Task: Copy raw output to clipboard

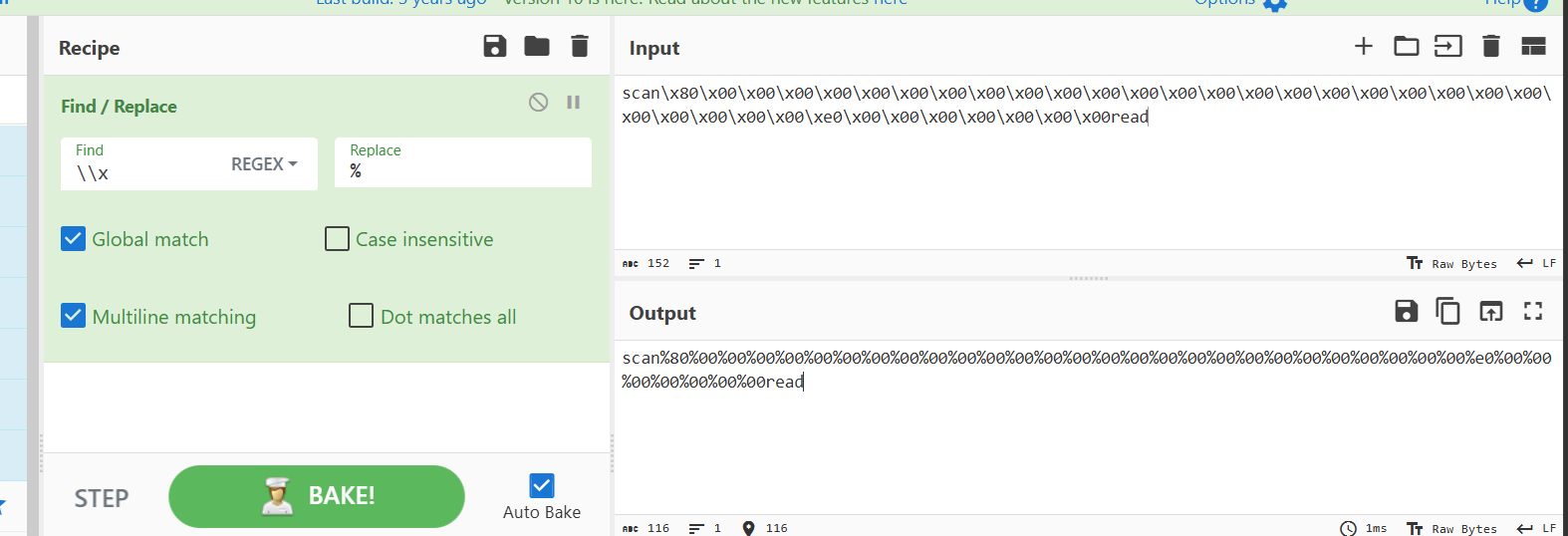Action: point(1447,311)
